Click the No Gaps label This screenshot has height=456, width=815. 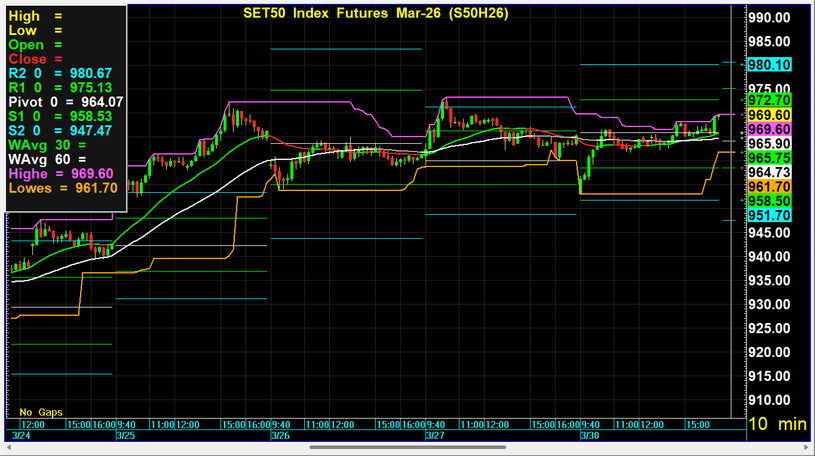click(40, 412)
